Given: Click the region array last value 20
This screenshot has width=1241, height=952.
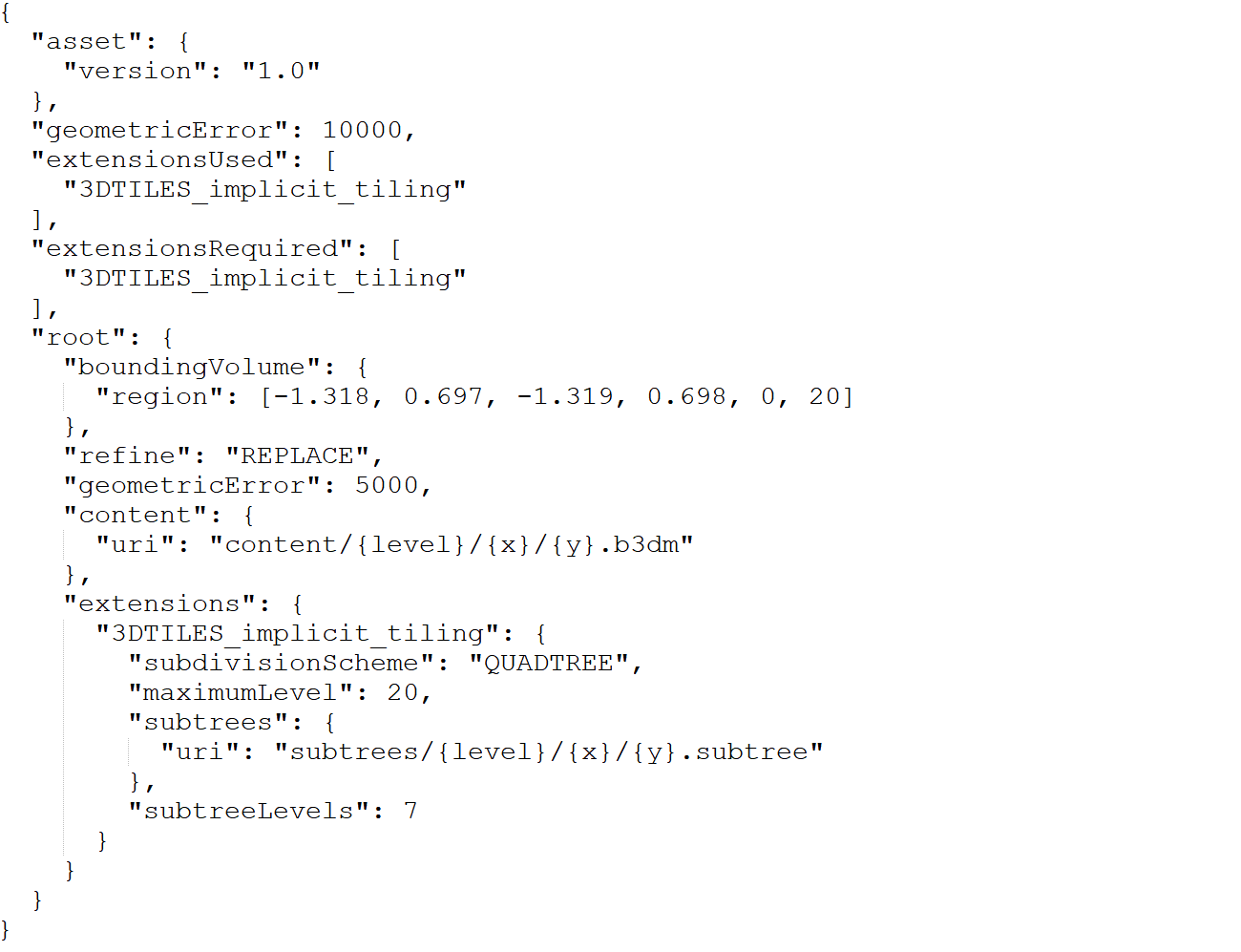Looking at the screenshot, I should pyautogui.click(x=825, y=396).
